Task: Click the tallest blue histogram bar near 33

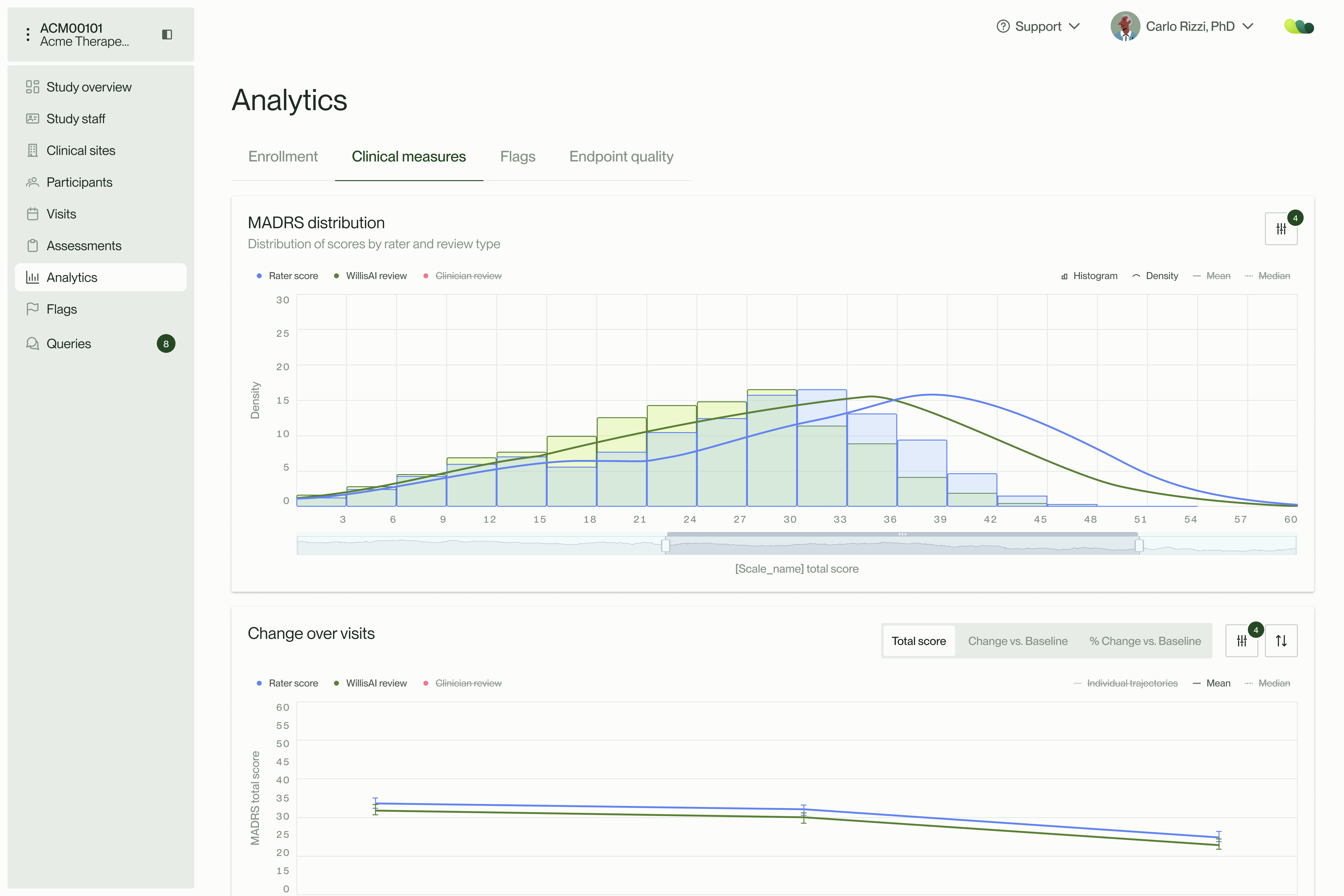Action: [822, 448]
